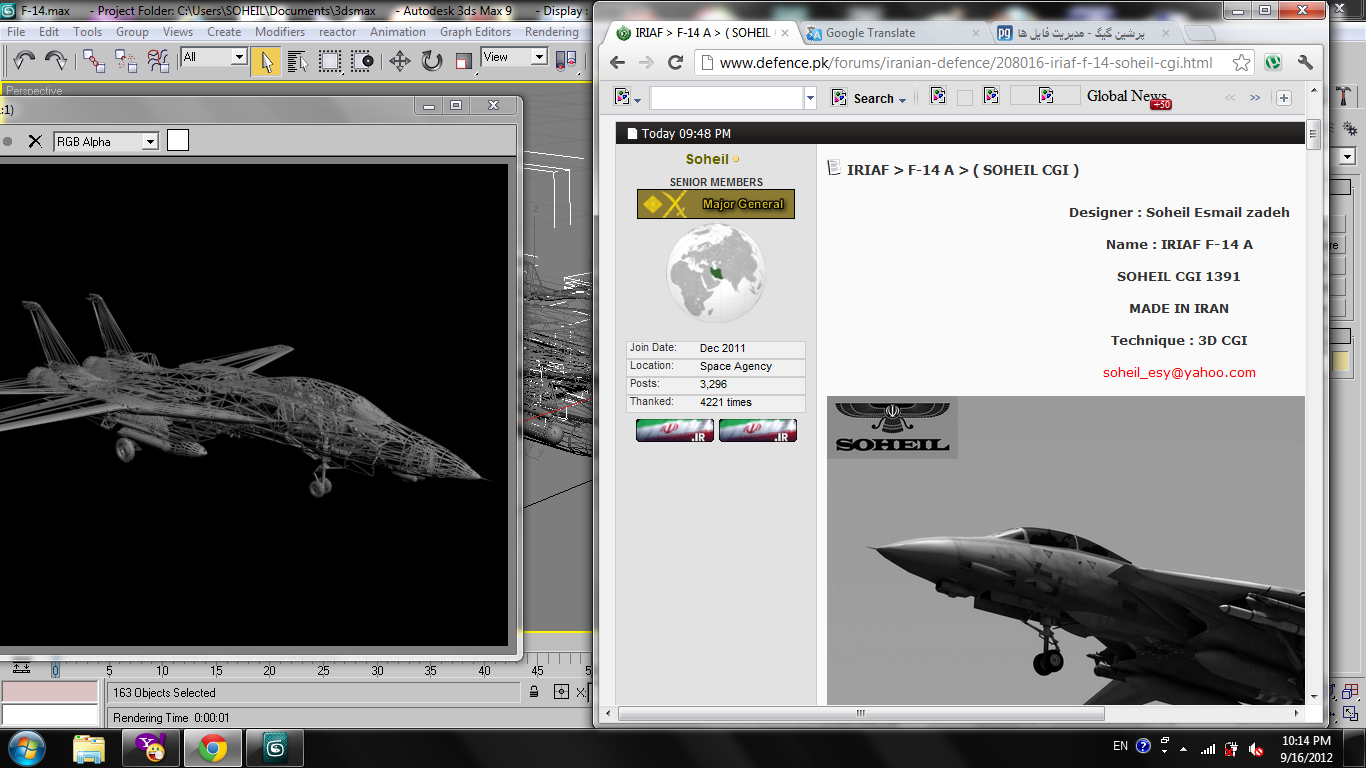Screen dimensions: 1366x768
Task: Activate the Select and Rotate tool
Action: (x=432, y=61)
